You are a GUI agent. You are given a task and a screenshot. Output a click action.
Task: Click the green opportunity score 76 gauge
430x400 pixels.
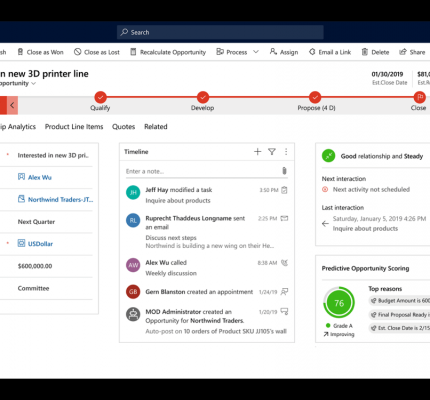pos(339,303)
